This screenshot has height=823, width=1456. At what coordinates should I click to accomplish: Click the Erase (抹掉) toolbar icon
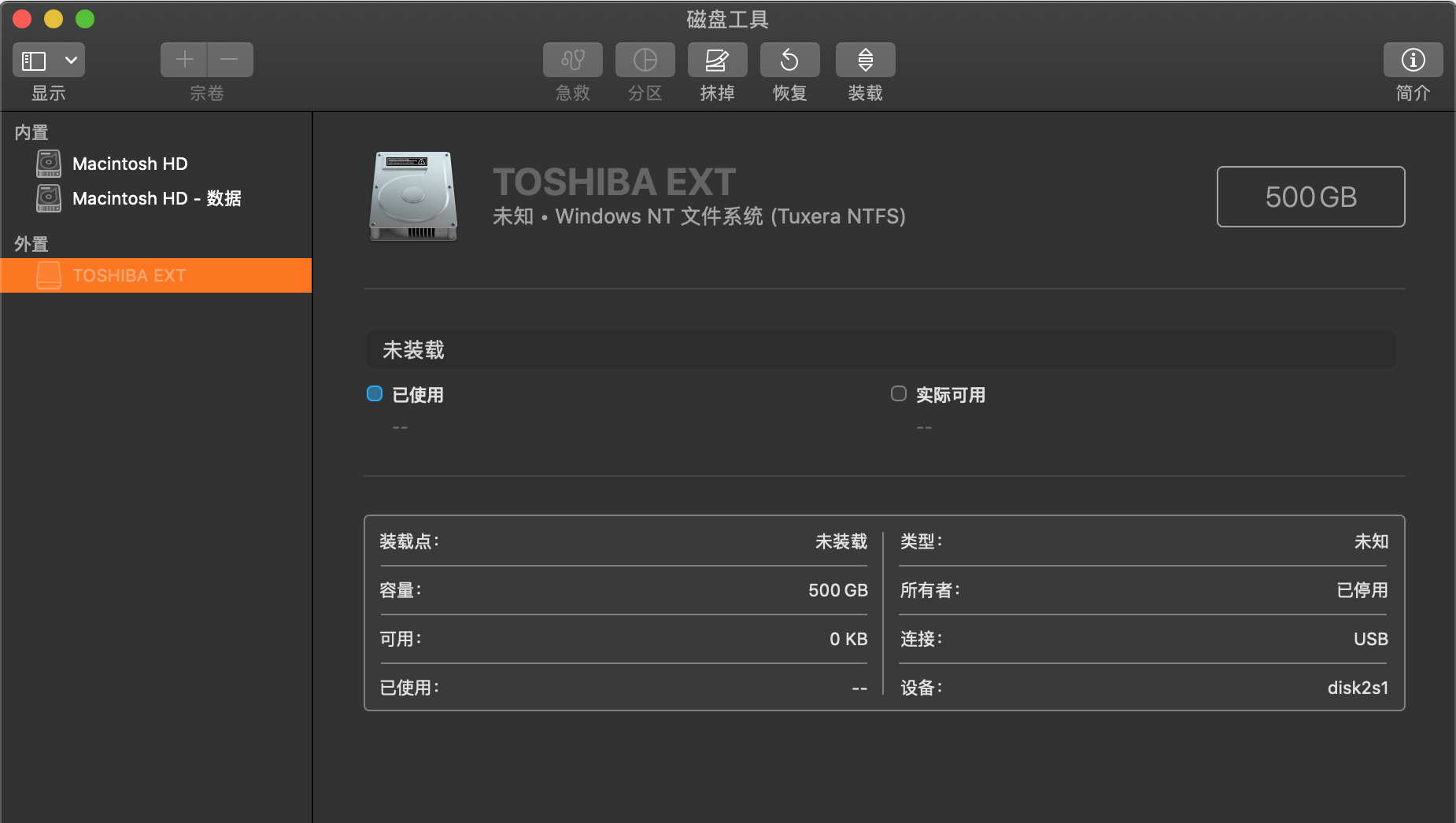(x=717, y=60)
